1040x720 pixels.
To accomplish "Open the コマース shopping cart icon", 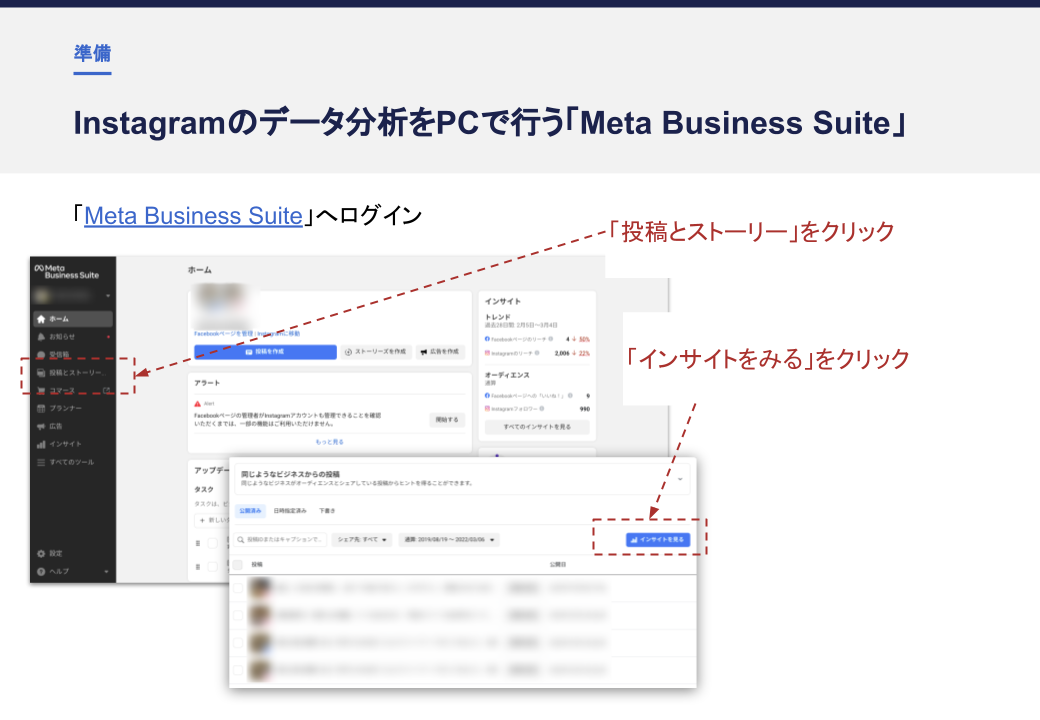I will coord(41,390).
